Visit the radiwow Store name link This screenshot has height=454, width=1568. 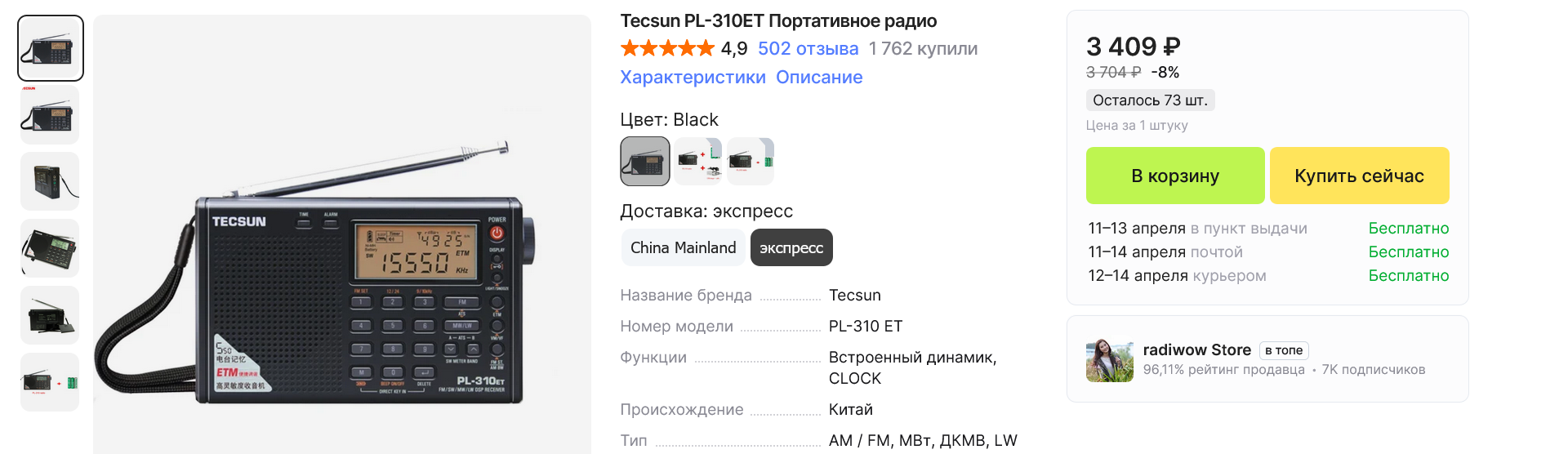1196,350
